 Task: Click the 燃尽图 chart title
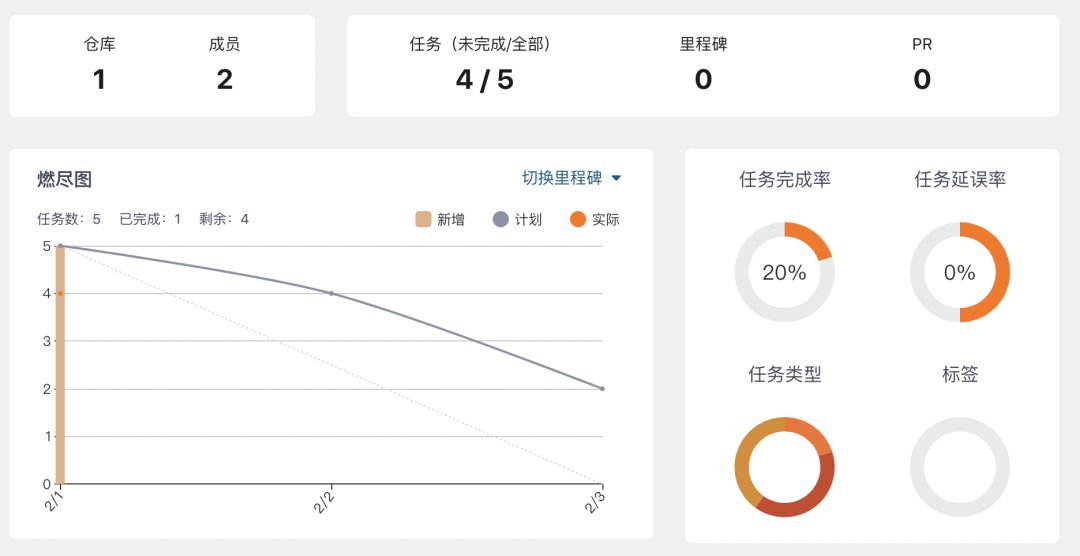[64, 179]
